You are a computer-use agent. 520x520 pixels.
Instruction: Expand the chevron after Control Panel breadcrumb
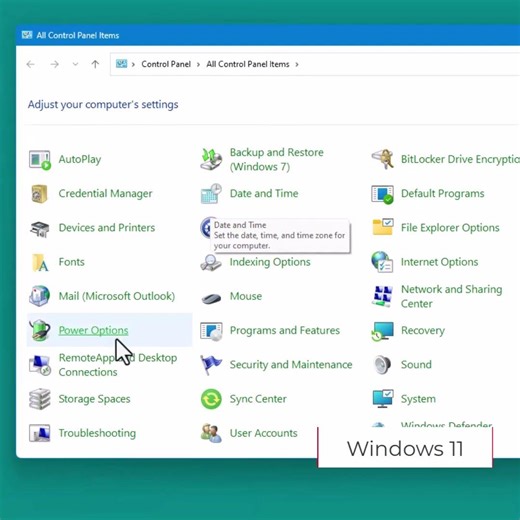point(198,64)
